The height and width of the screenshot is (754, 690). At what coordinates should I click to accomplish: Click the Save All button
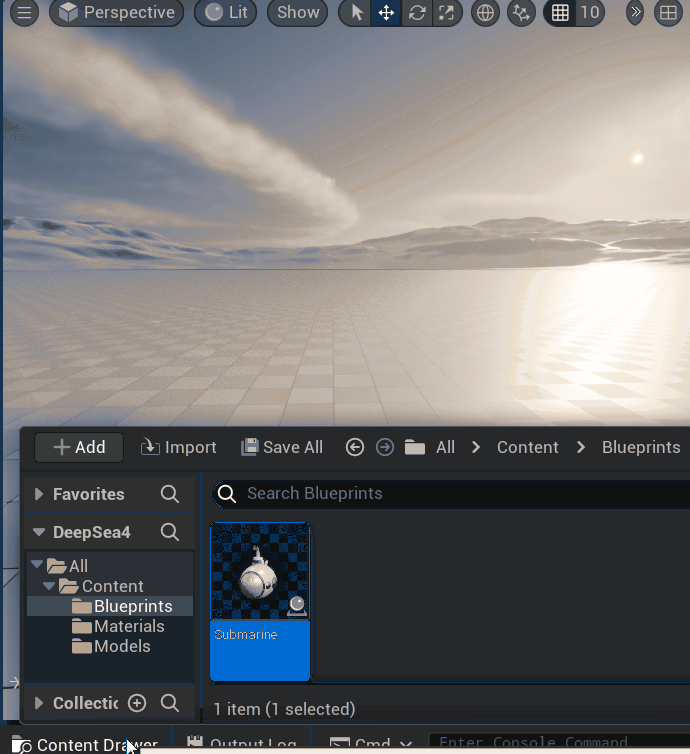282,447
